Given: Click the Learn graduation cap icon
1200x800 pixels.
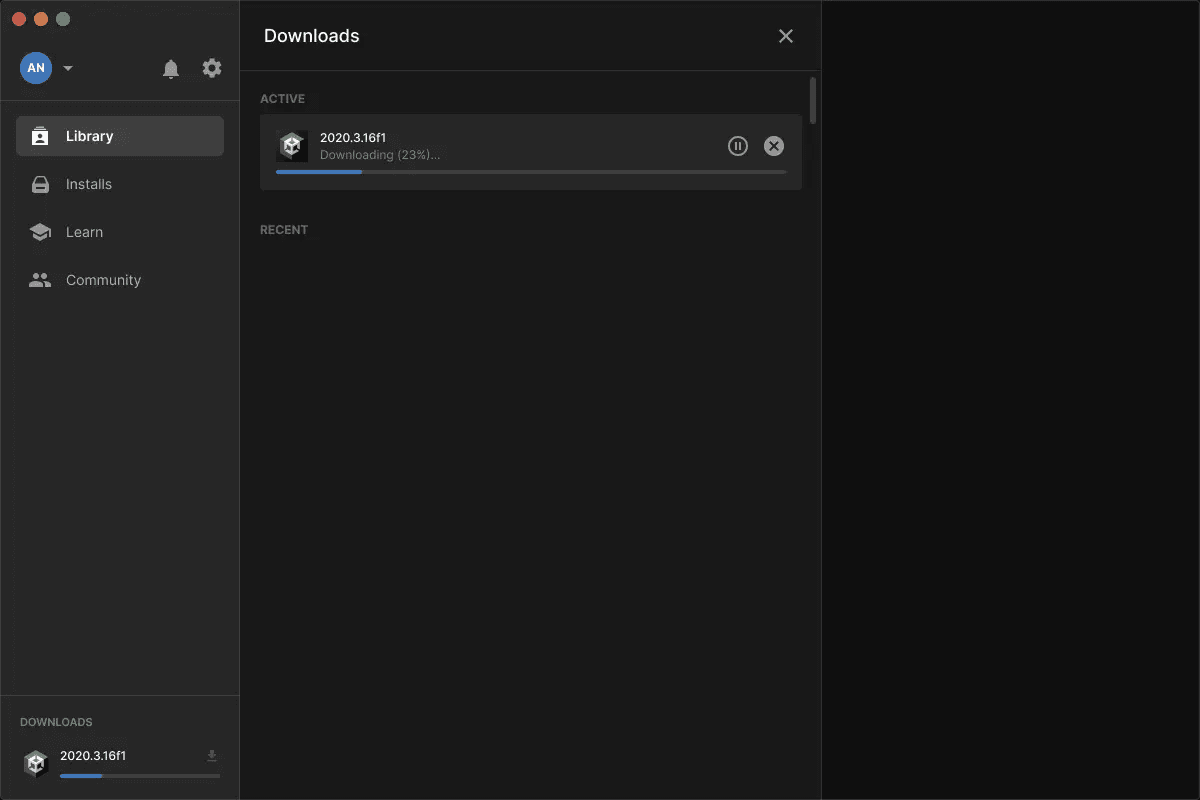Looking at the screenshot, I should point(40,232).
